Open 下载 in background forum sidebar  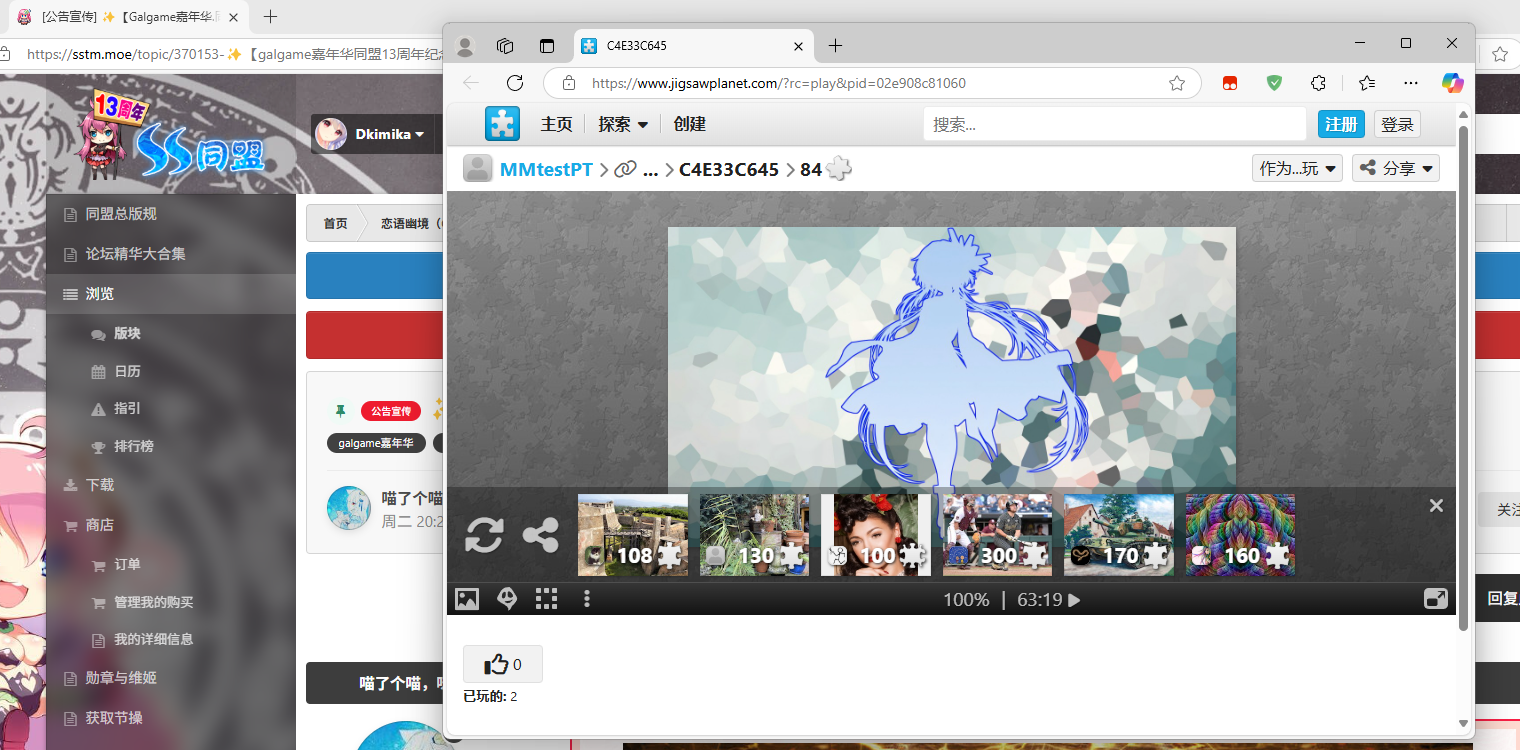100,485
